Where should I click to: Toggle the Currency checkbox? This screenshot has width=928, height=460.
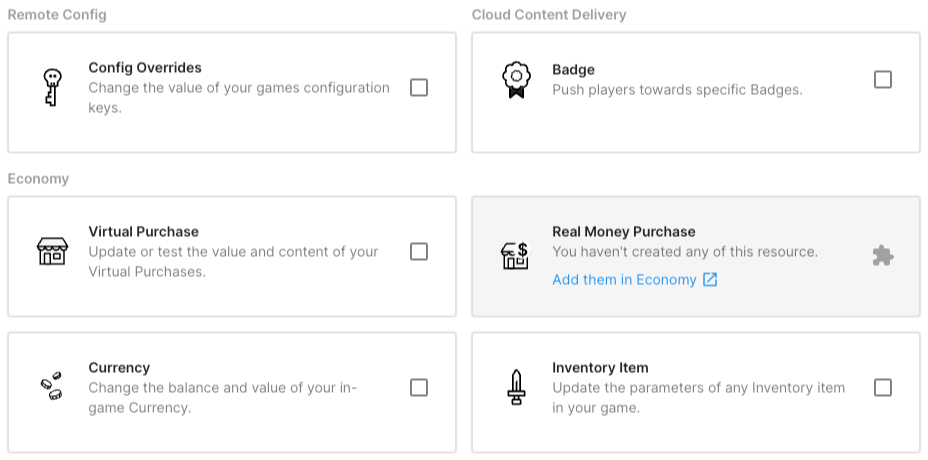click(419, 387)
